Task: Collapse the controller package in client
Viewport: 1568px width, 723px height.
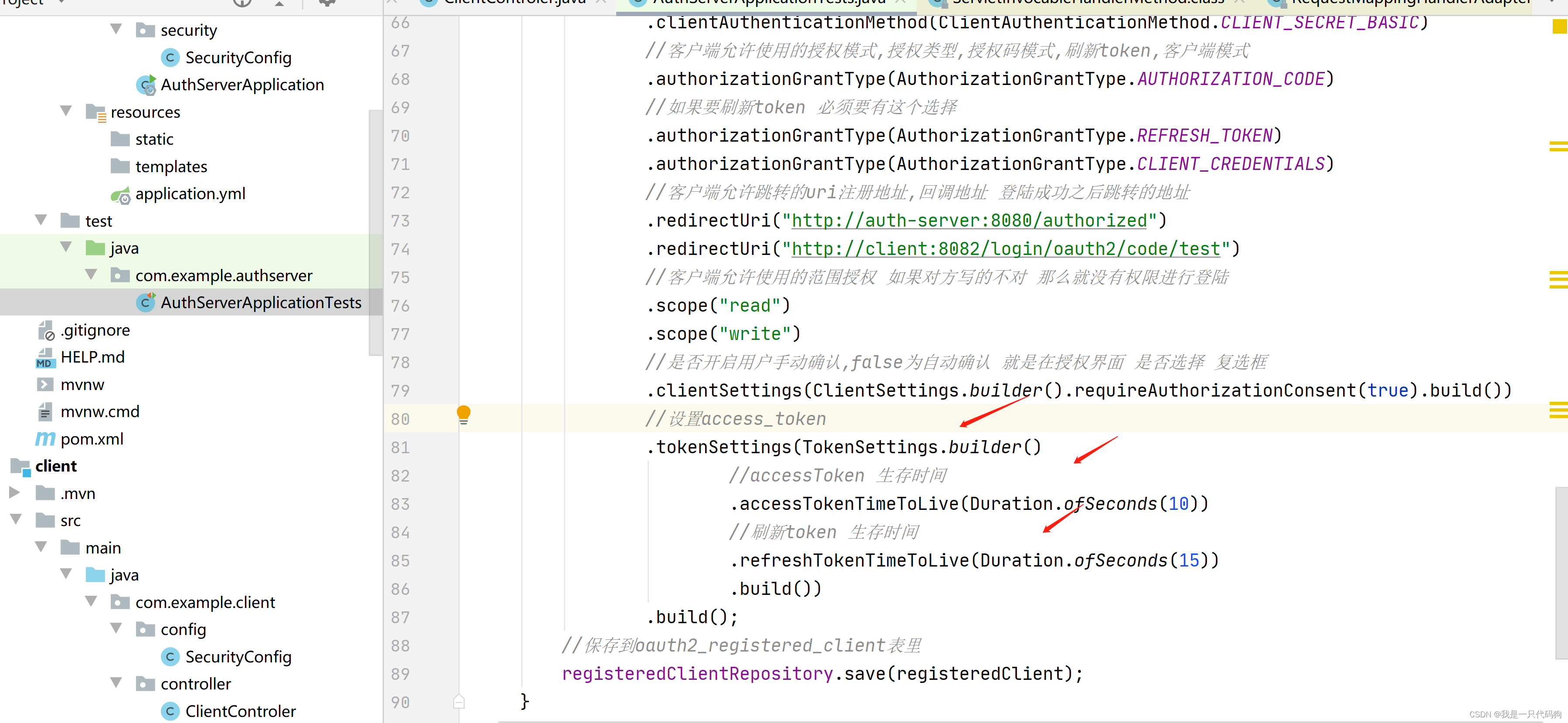Action: (x=116, y=683)
